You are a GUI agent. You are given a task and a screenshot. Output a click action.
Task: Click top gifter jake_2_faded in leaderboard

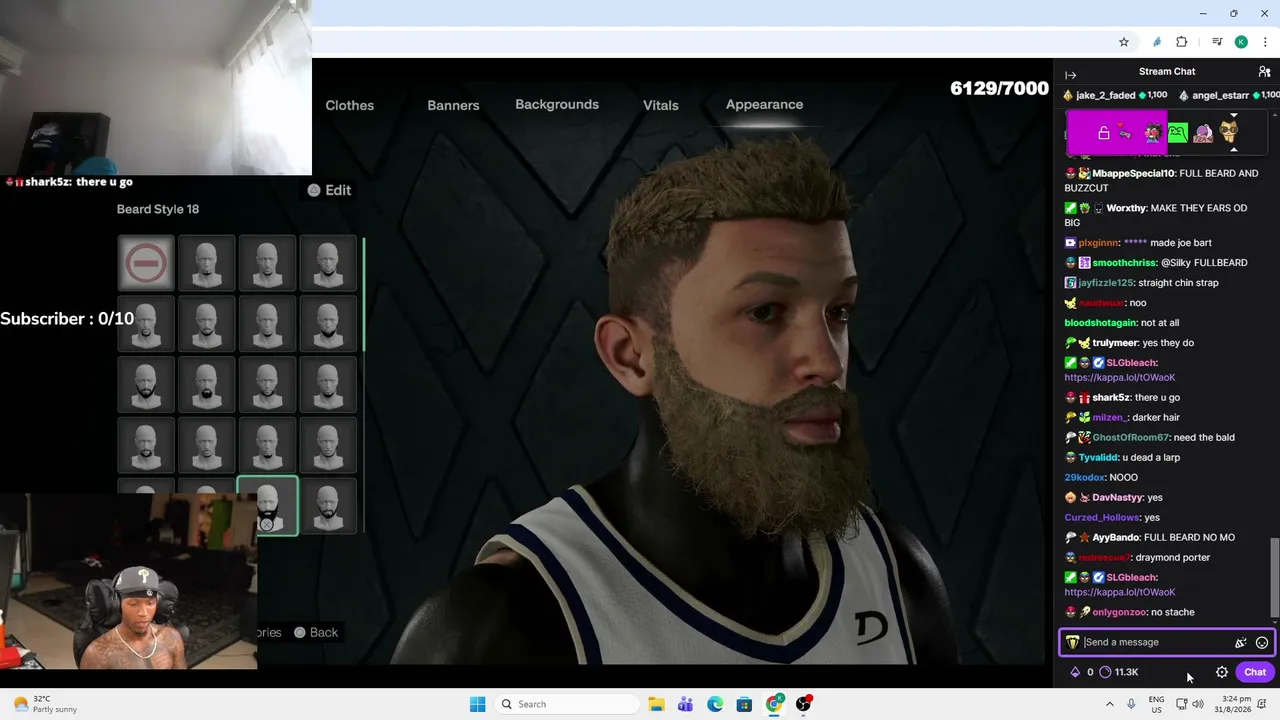[x=1105, y=96]
